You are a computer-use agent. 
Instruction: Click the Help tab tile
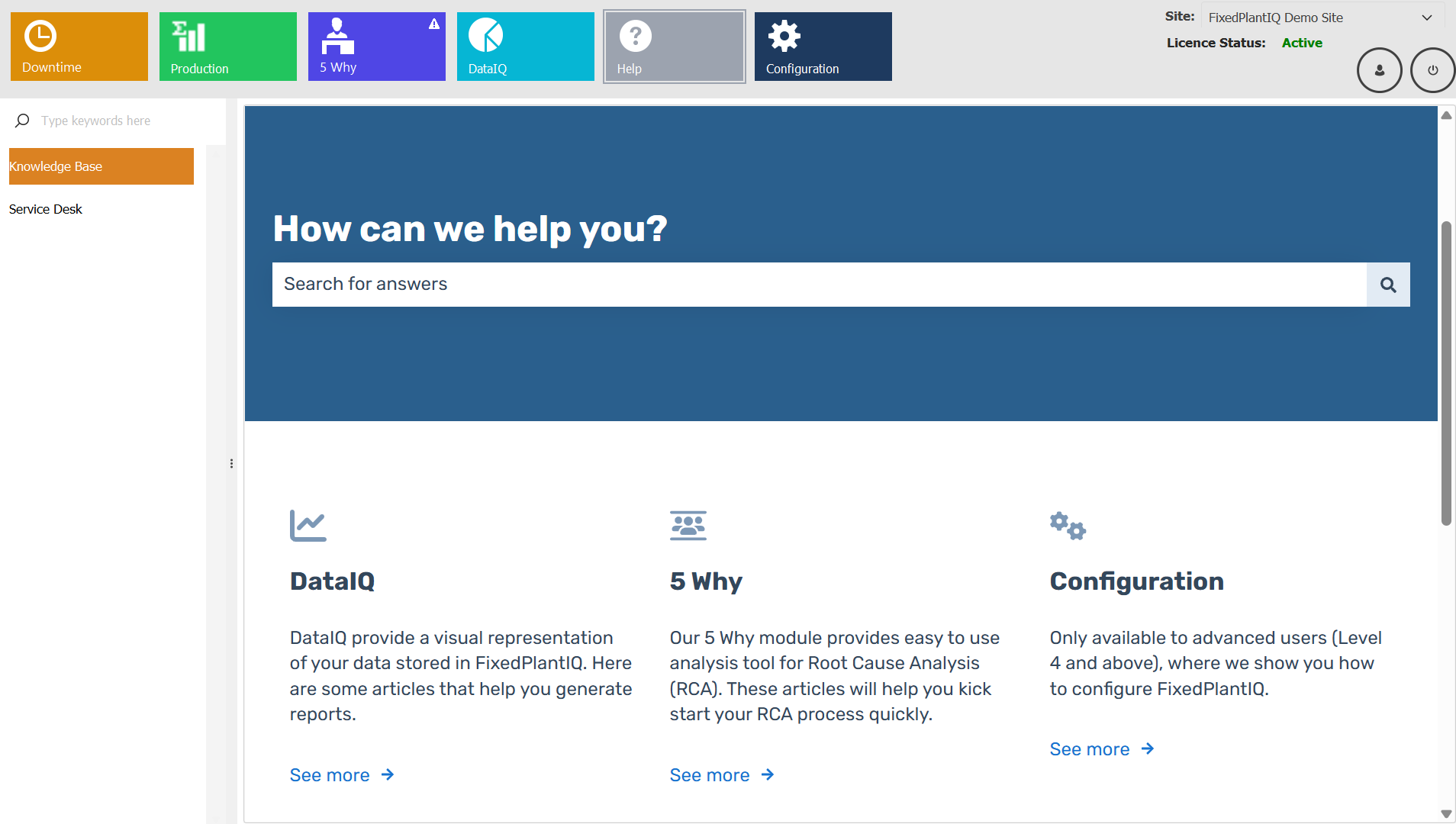pos(675,47)
